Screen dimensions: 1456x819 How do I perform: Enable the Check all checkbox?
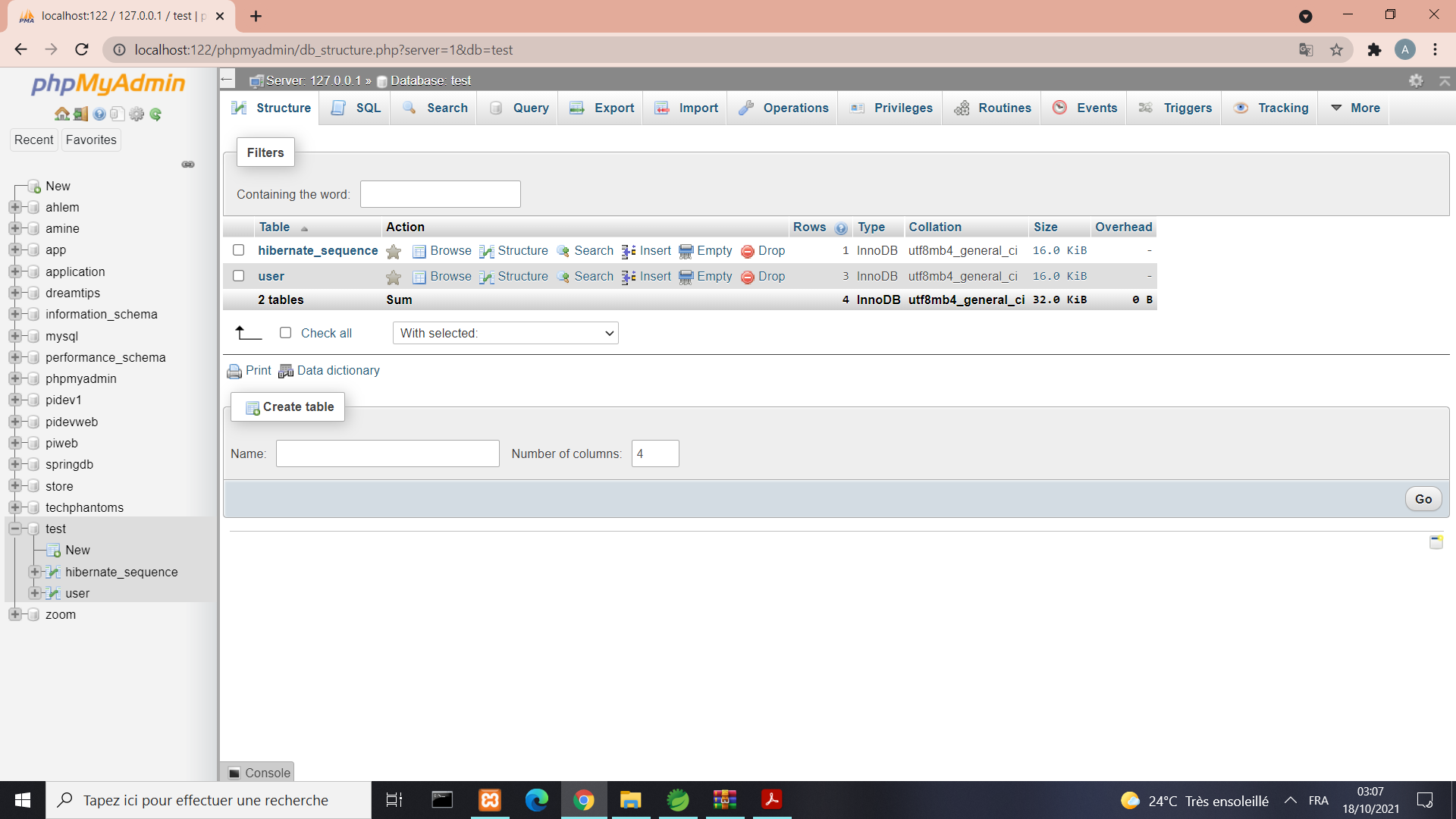[285, 333]
